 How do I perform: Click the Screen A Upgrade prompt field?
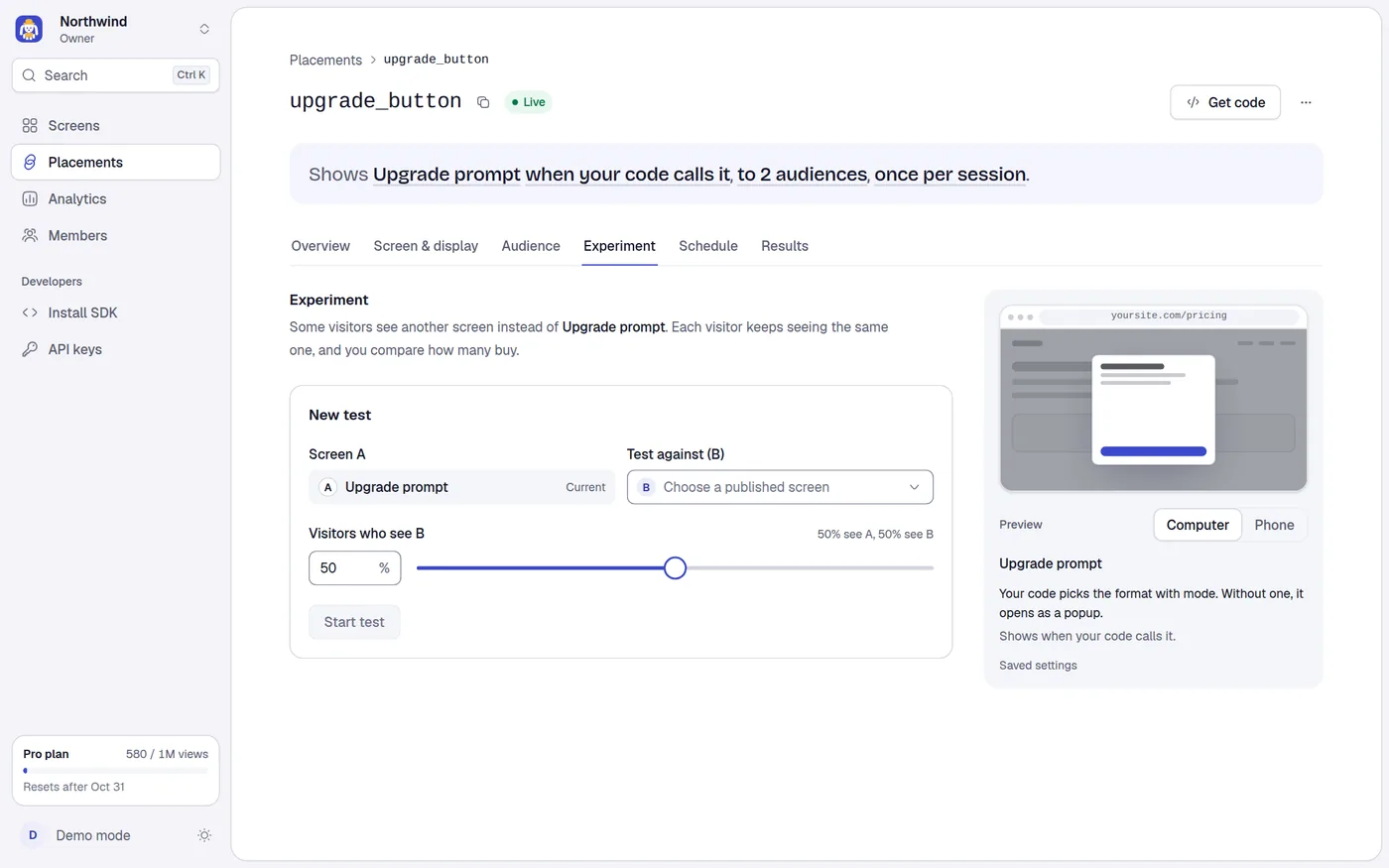(x=461, y=487)
